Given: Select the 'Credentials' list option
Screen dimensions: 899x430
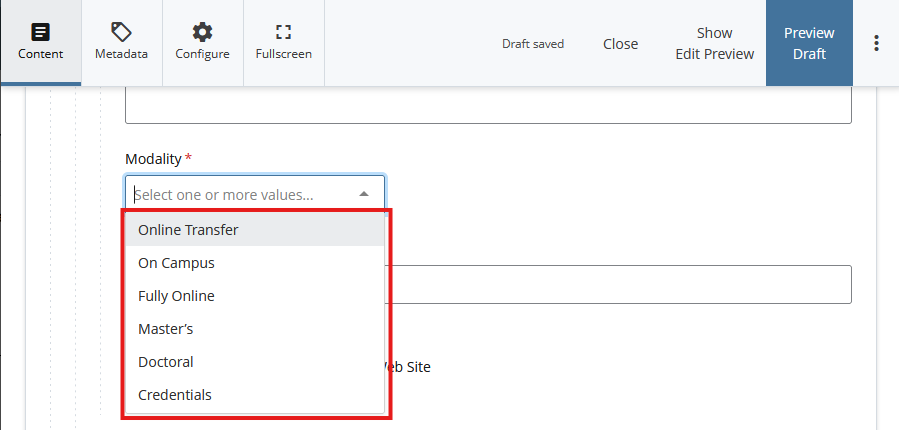Looking at the screenshot, I should pyautogui.click(x=175, y=395).
